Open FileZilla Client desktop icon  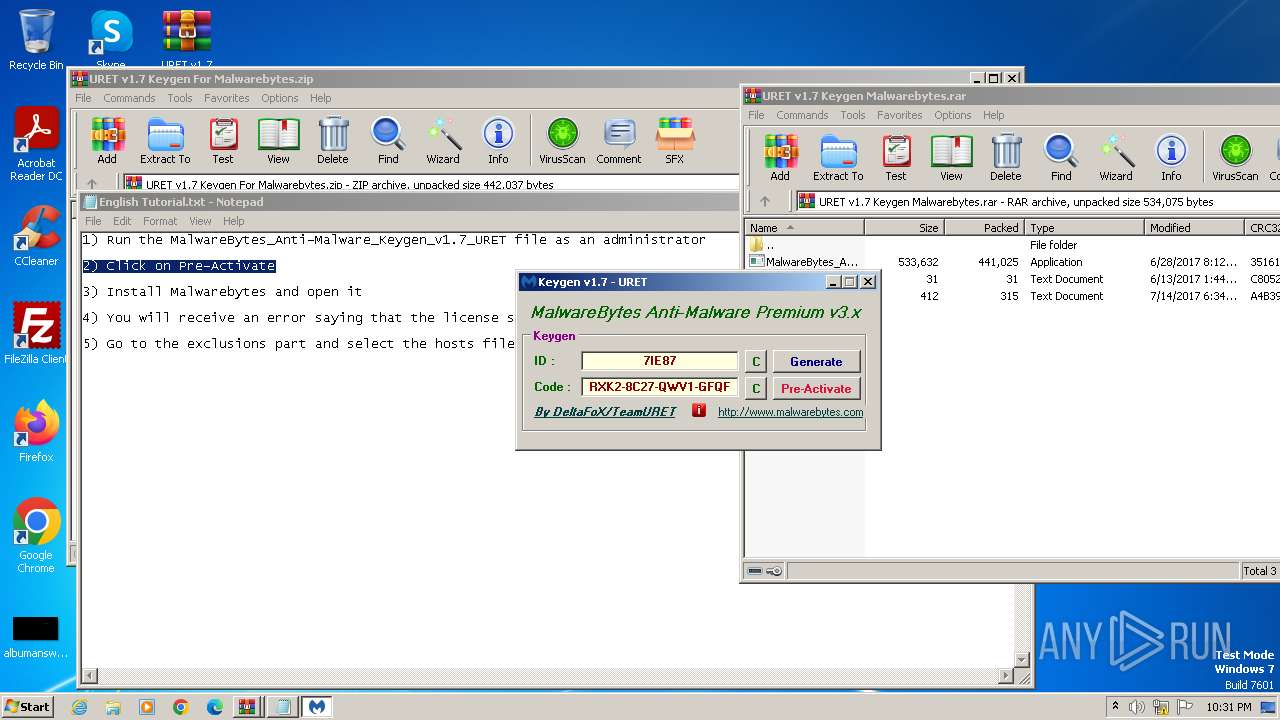tap(36, 334)
